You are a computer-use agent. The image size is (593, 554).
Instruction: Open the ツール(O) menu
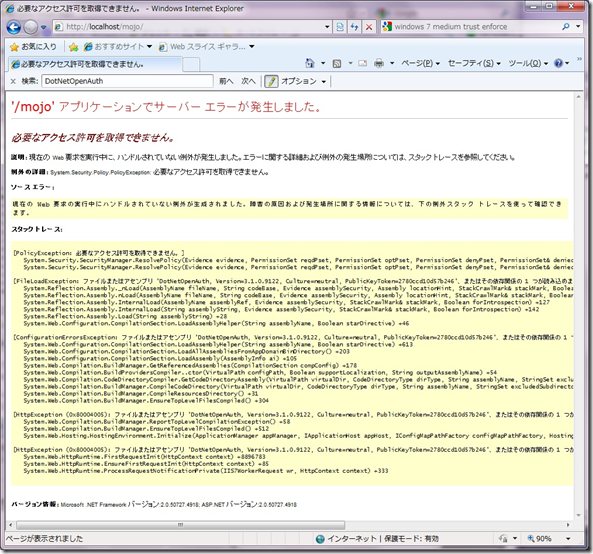528,63
